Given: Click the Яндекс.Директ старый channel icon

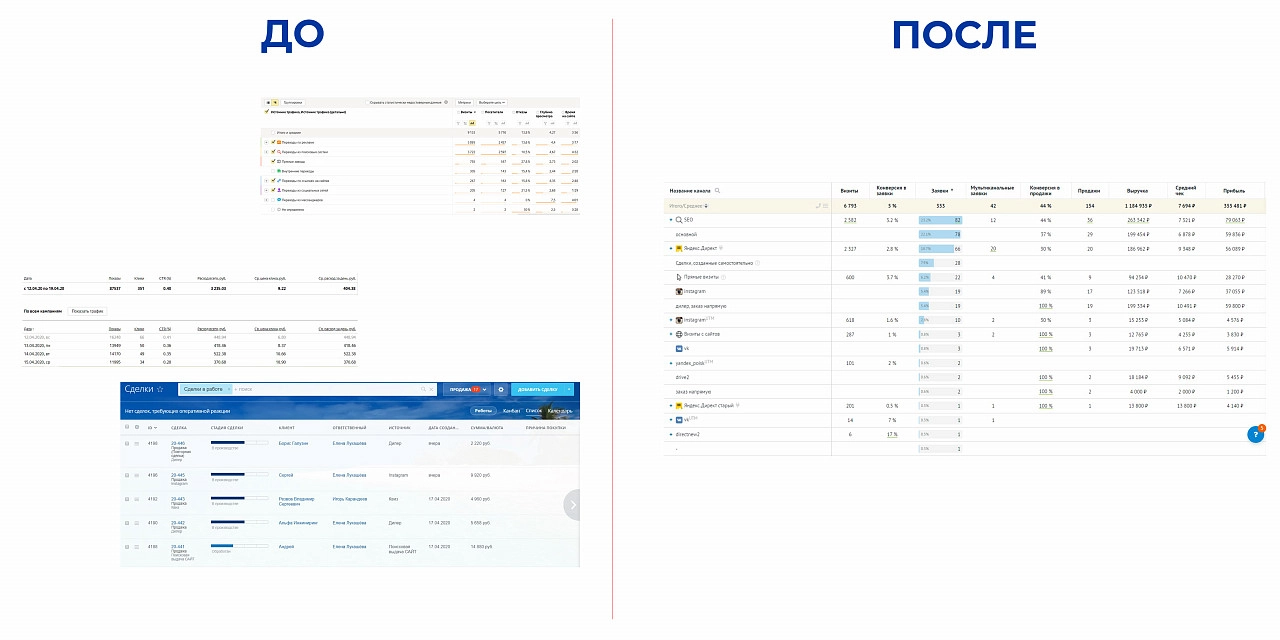Looking at the screenshot, I should point(679,405).
